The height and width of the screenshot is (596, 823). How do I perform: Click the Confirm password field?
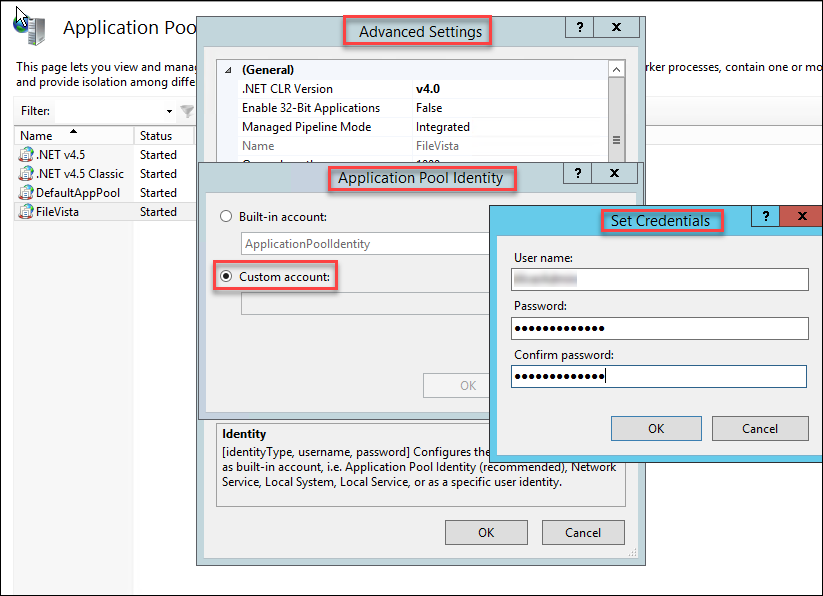659,377
